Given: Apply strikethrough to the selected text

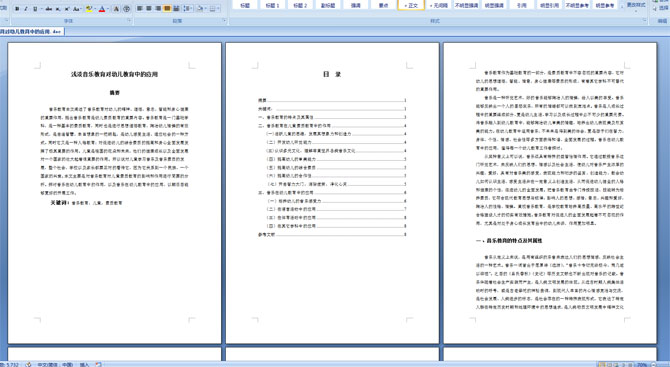Looking at the screenshot, I should (49, 9).
